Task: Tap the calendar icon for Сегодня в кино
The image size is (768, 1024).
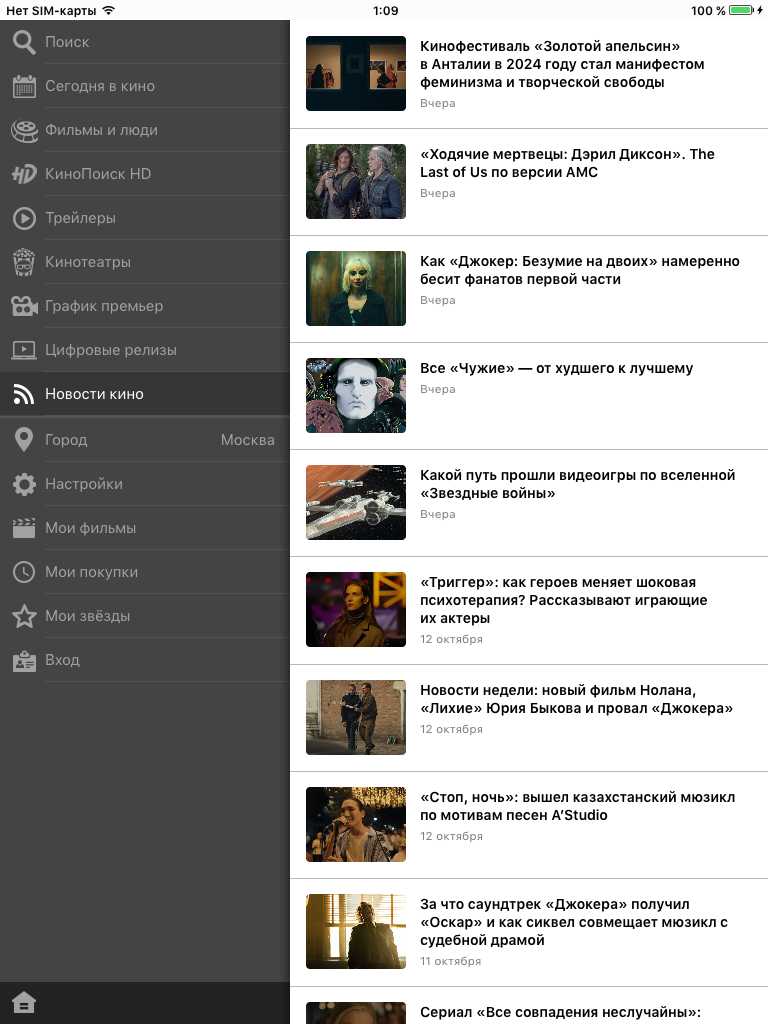Action: (24, 86)
